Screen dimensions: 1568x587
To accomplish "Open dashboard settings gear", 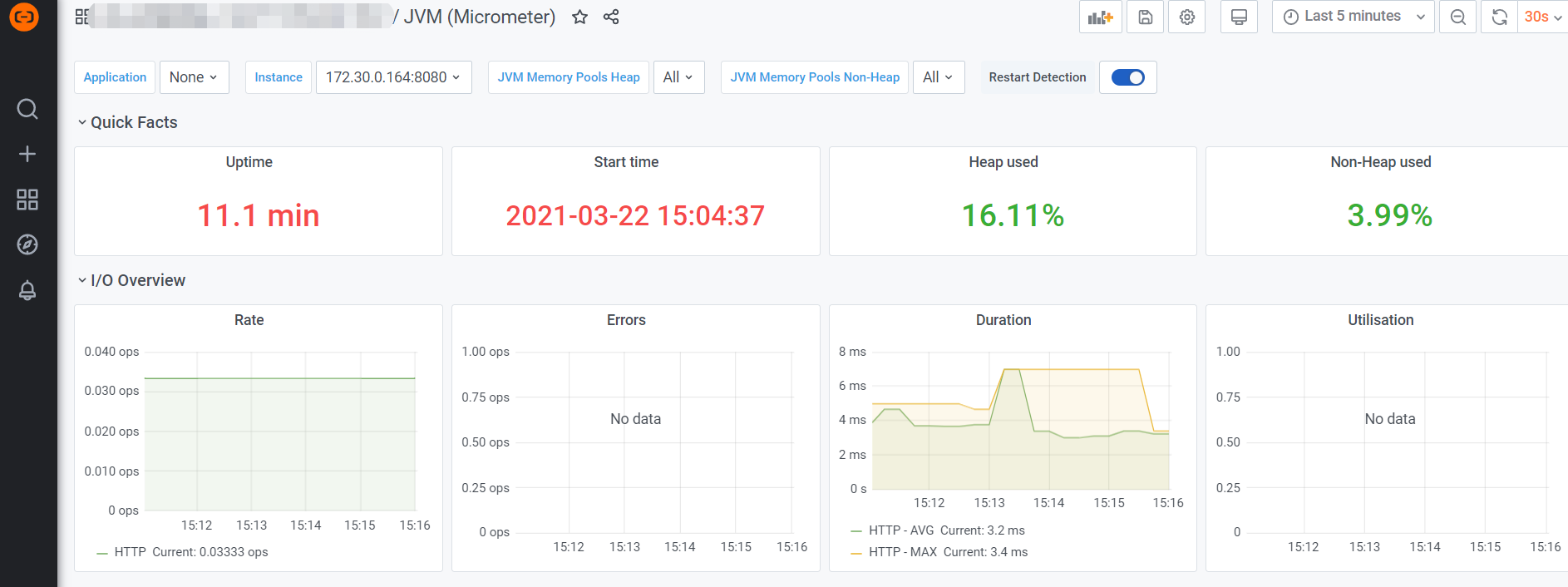I will (x=1186, y=17).
